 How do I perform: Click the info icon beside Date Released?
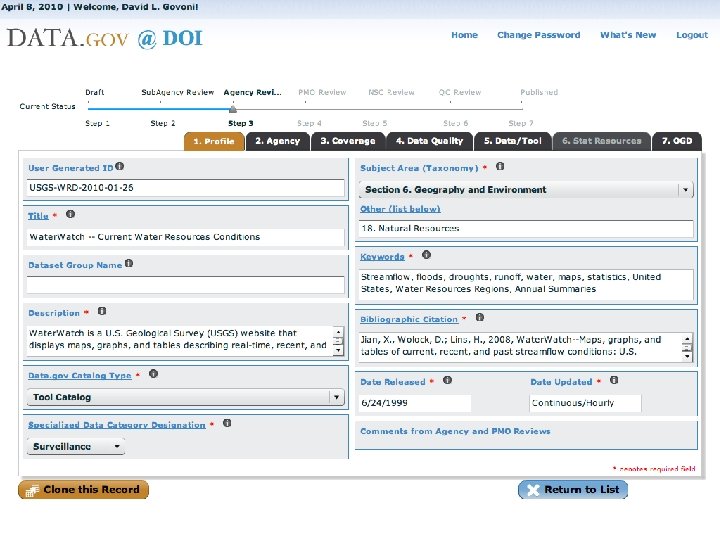(447, 380)
